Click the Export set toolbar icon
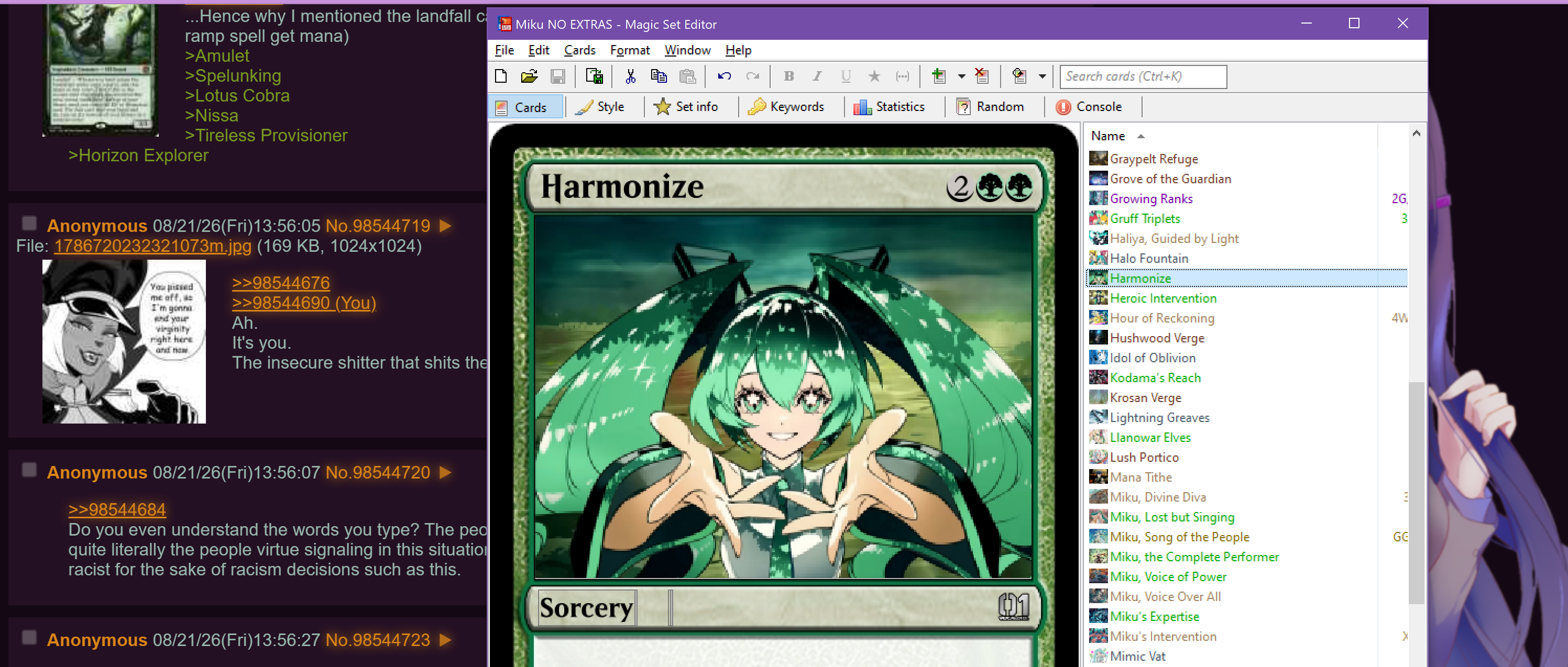 point(594,76)
